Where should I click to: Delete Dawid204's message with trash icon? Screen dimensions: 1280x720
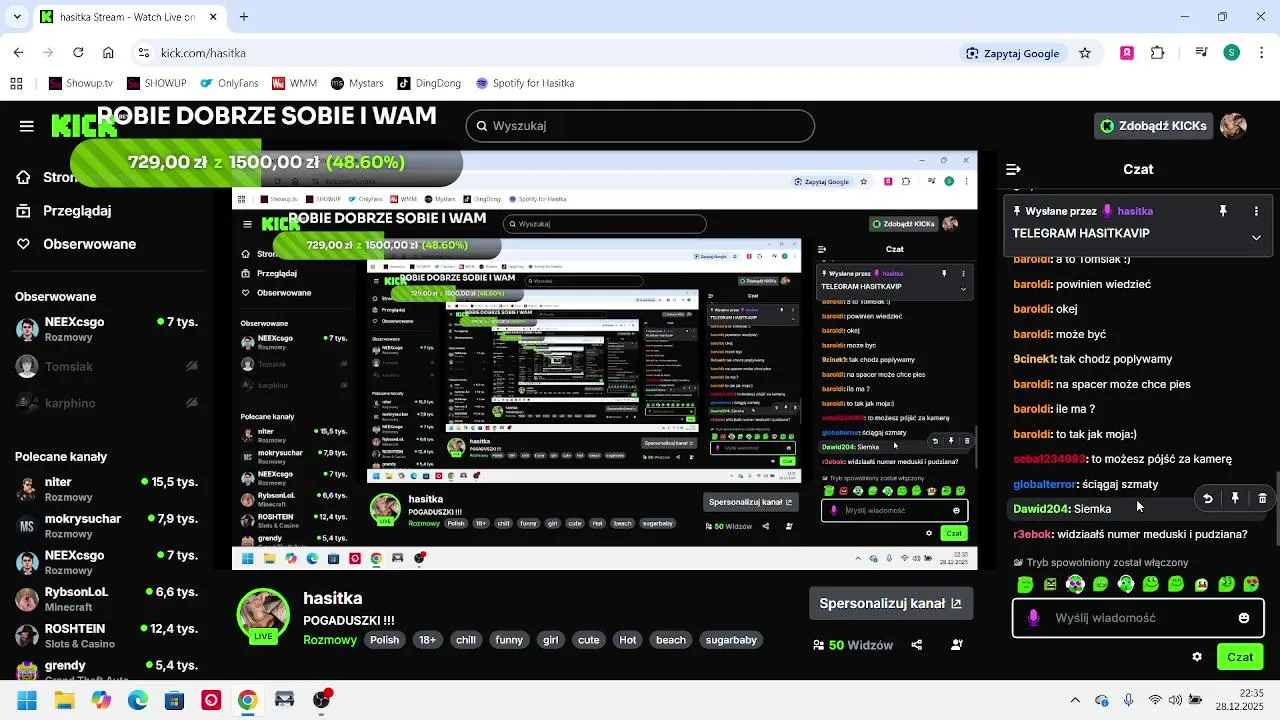[x=1262, y=498]
